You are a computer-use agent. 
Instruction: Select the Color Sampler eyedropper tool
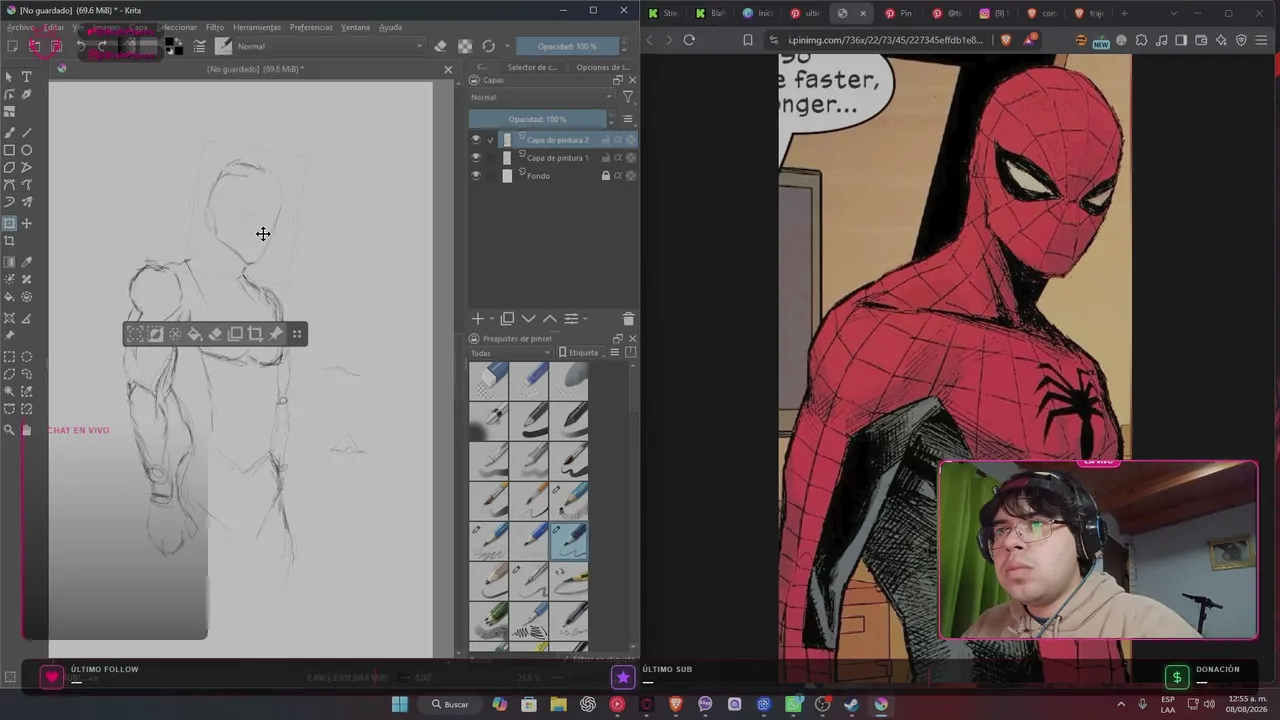coord(27,262)
